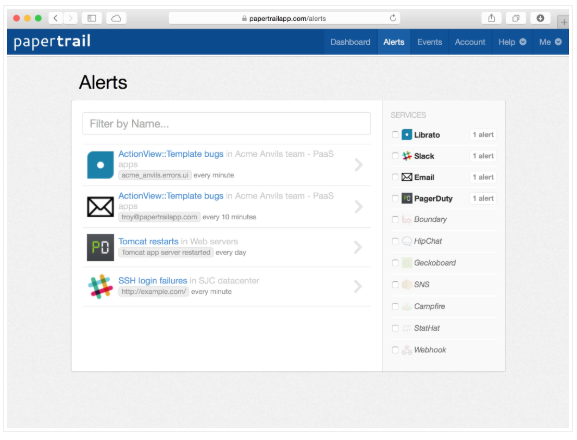Check the SNS service checkbox

(395, 284)
